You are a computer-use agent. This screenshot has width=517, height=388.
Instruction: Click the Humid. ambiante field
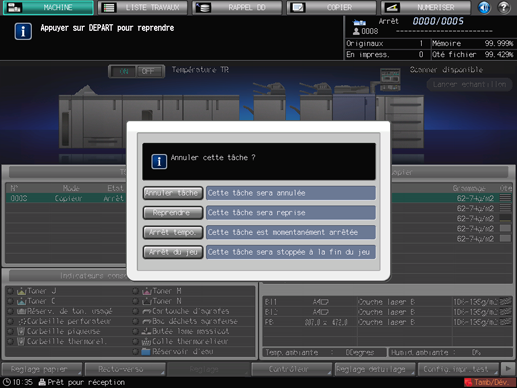coord(451,352)
